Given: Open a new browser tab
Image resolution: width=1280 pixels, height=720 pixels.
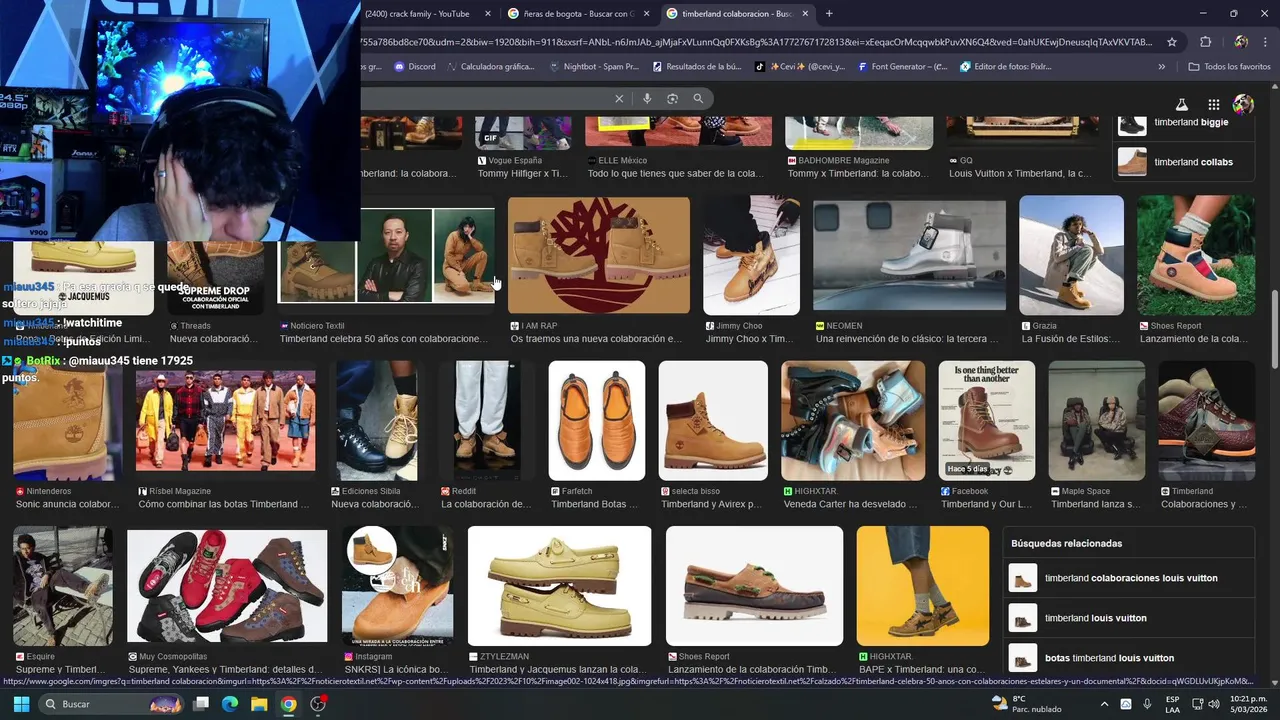Looking at the screenshot, I should coord(828,14).
